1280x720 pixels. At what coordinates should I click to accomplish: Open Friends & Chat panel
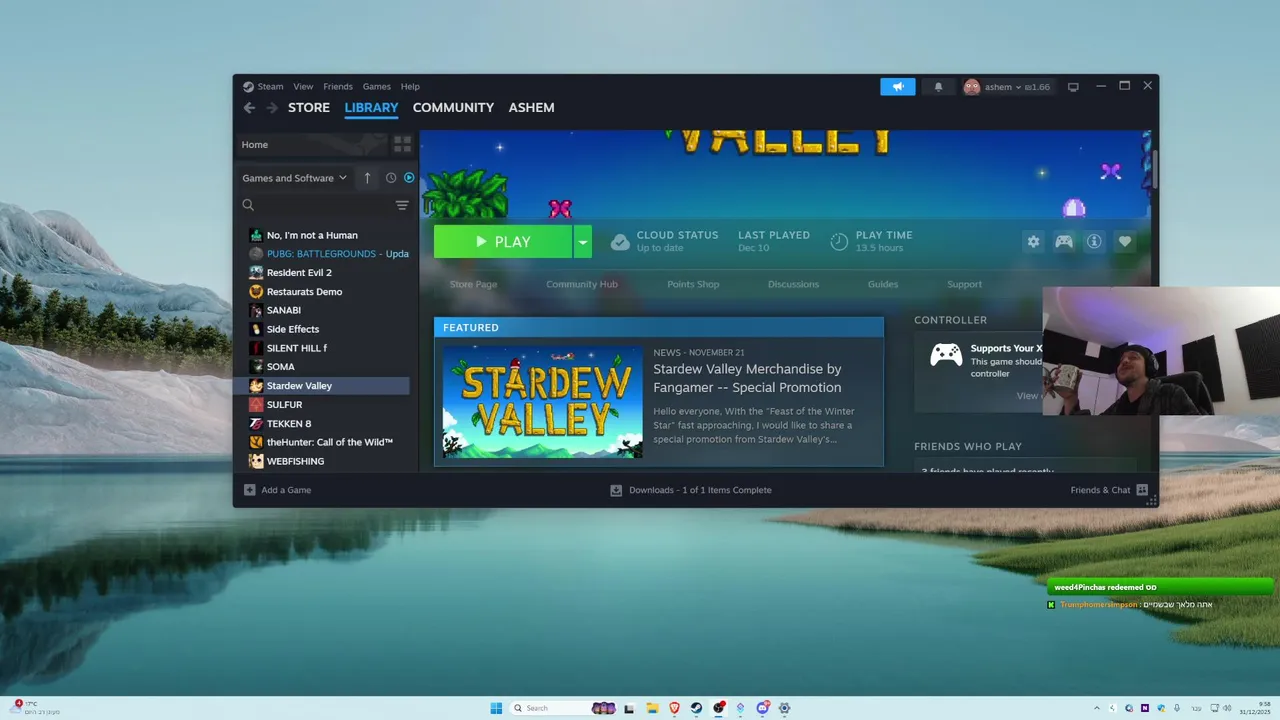click(x=1109, y=490)
